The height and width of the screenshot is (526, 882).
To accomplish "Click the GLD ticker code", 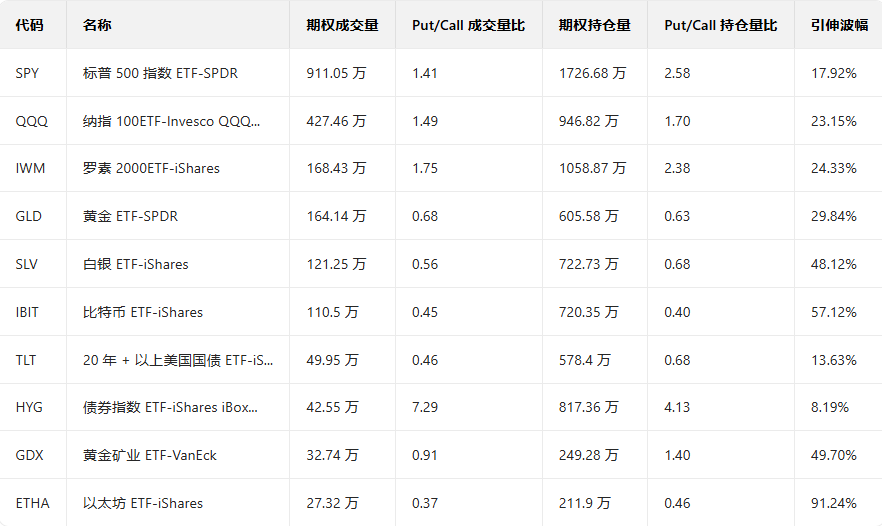I will pyautogui.click(x=30, y=216).
